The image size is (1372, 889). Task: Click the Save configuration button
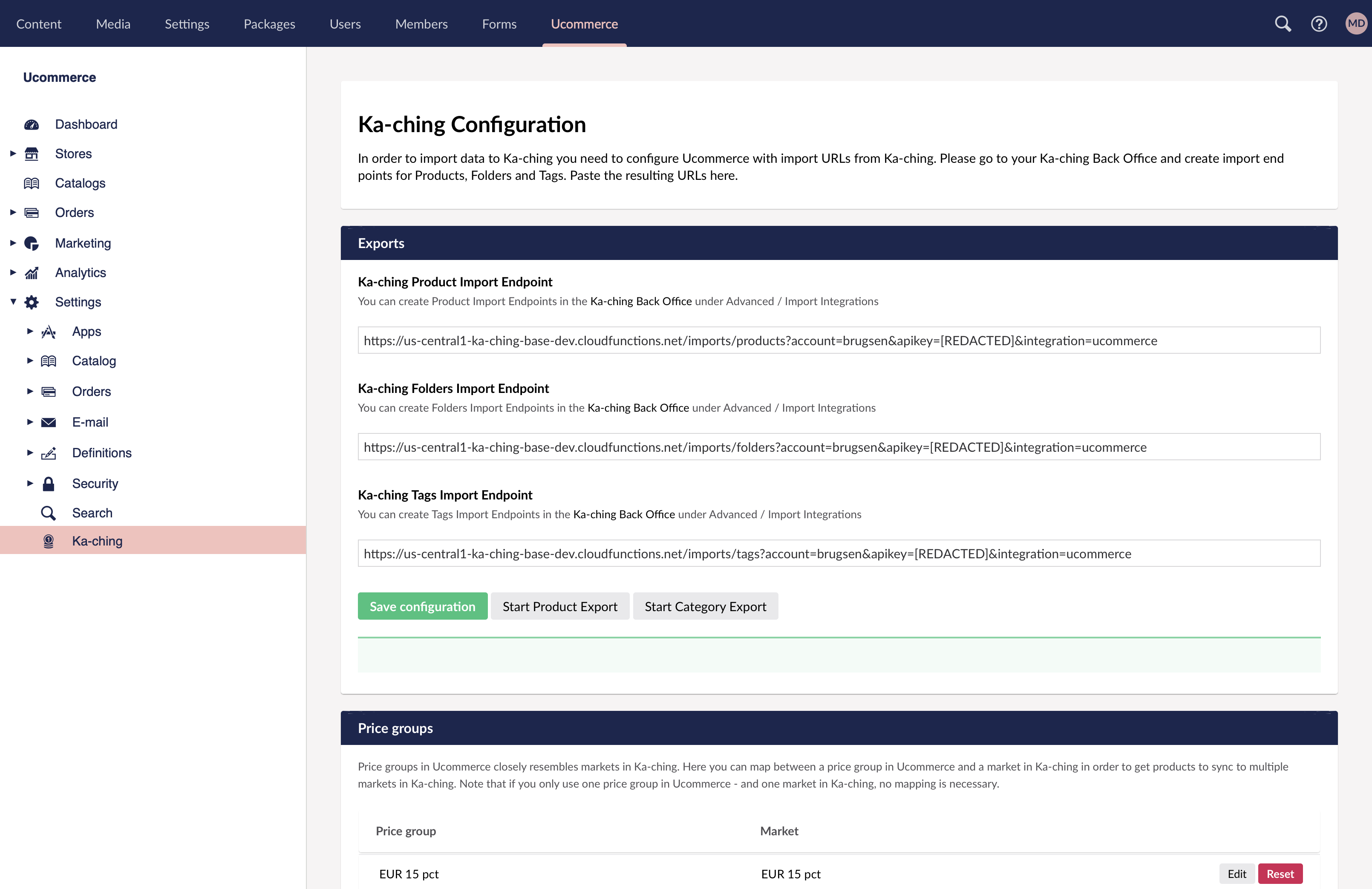pos(423,606)
